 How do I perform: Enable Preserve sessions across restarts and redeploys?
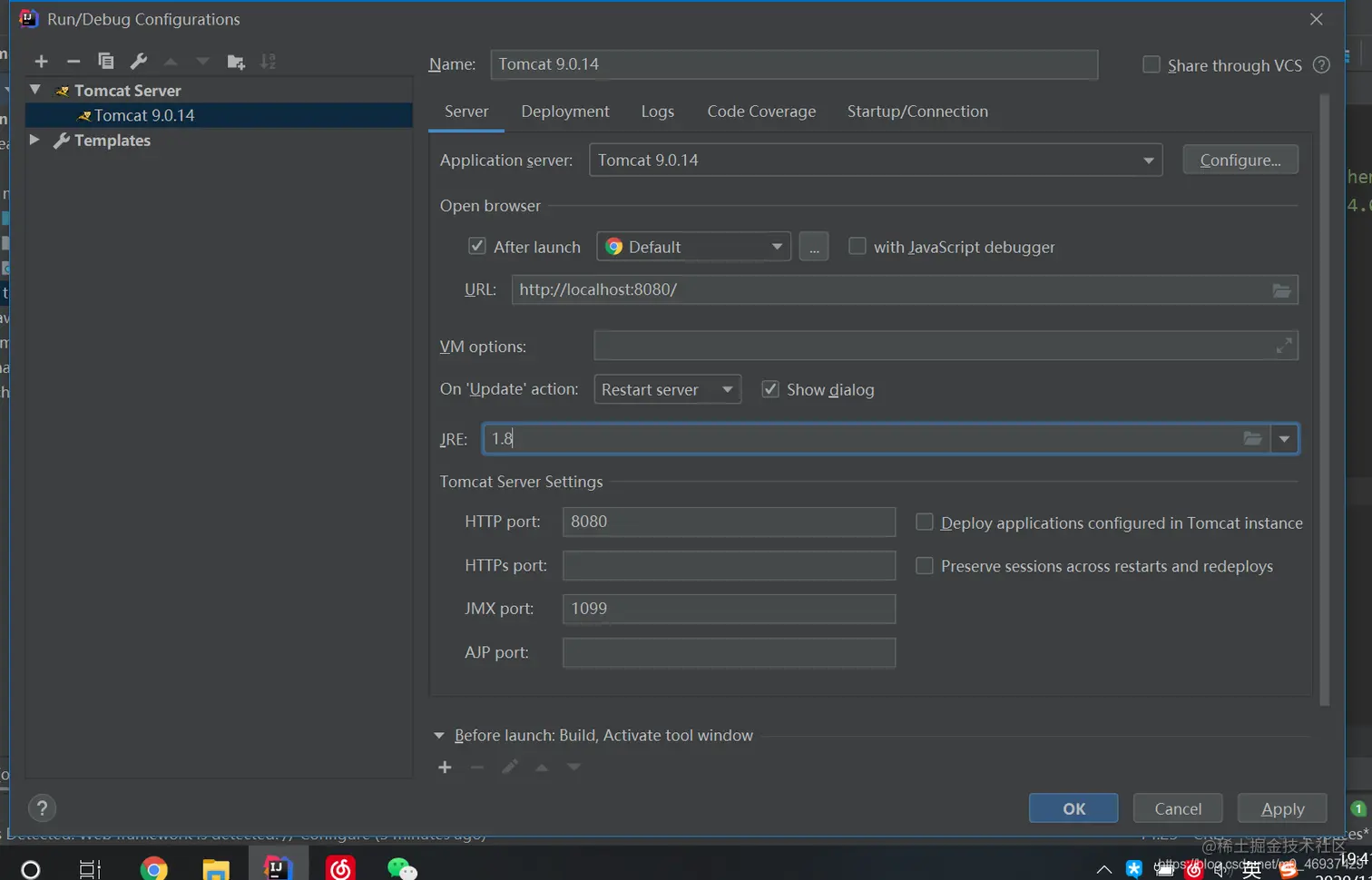tap(924, 565)
